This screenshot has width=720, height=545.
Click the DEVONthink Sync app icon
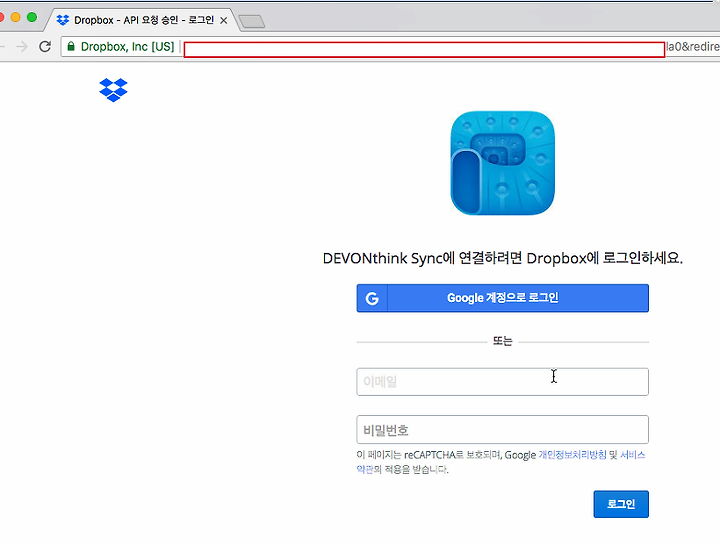(502, 163)
